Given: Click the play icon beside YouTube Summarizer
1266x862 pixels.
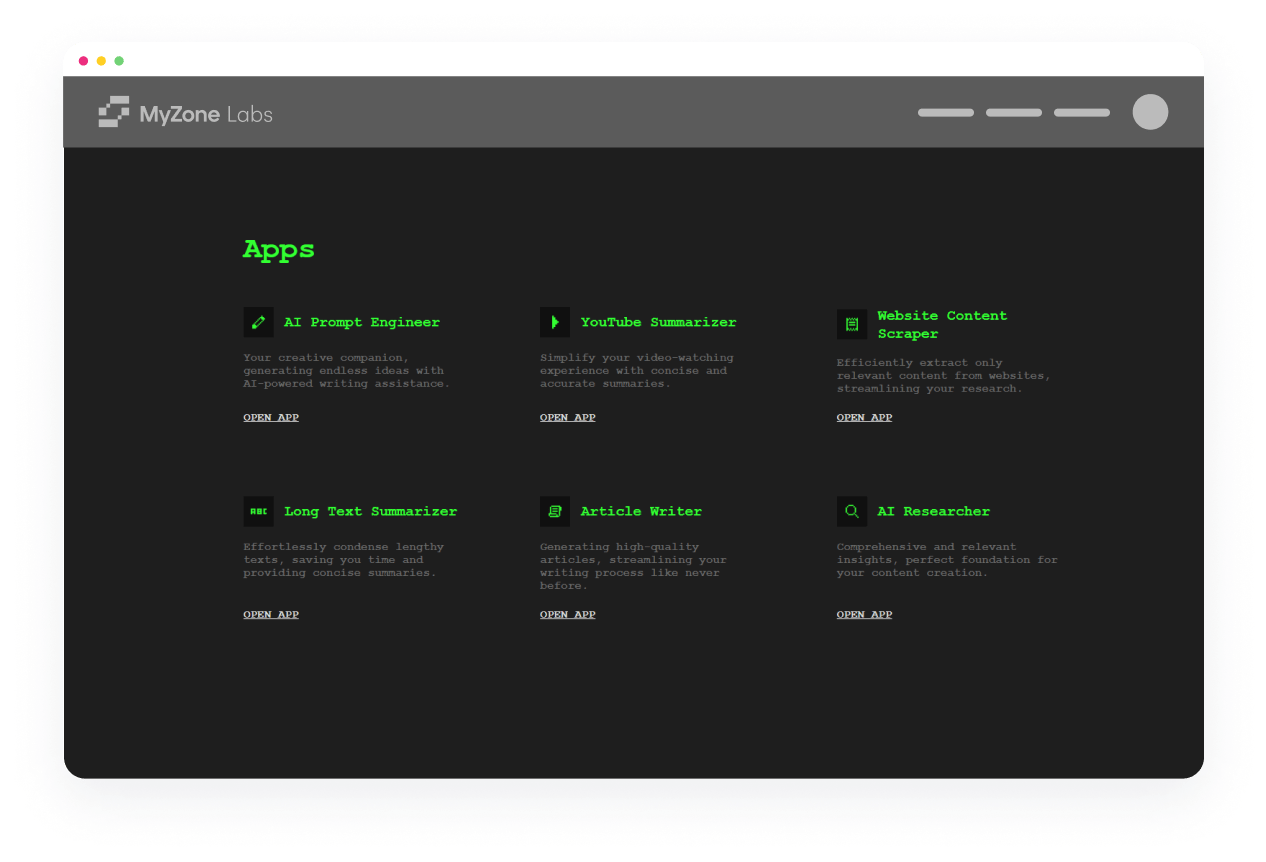Looking at the screenshot, I should tap(555, 322).
